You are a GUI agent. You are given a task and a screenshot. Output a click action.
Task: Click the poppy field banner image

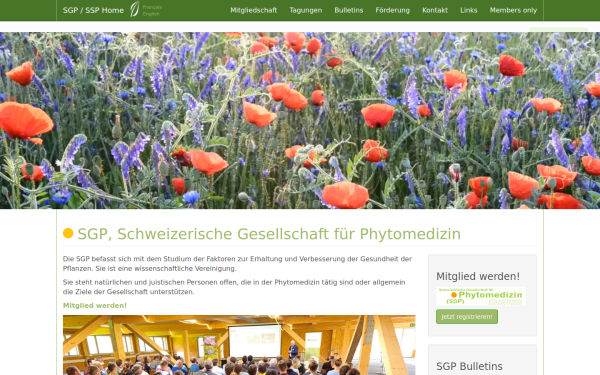[x=300, y=120]
